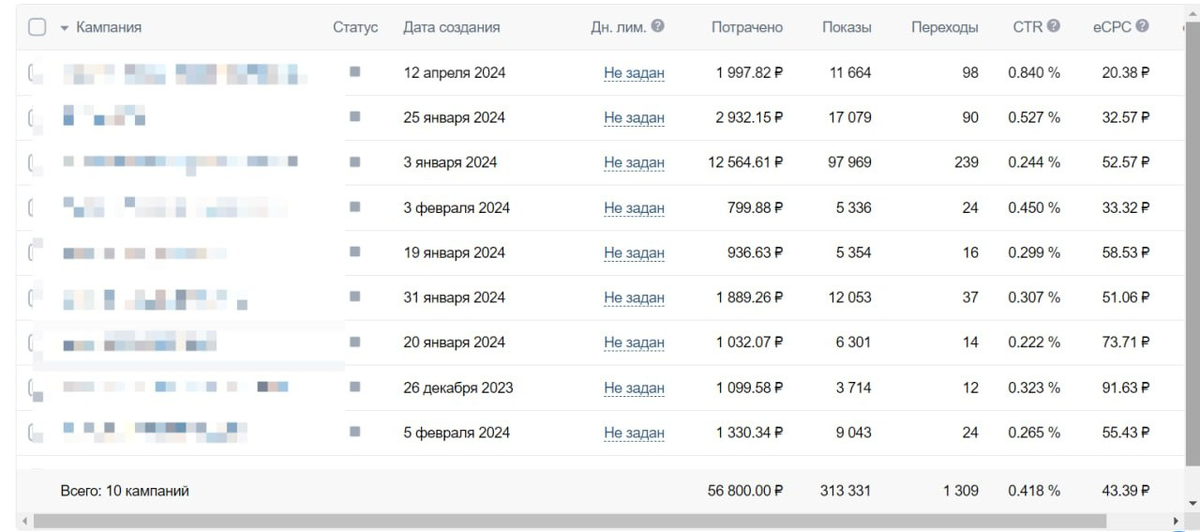
Task: Select eCPC value 73.71 ₽
Action: 1126,343
